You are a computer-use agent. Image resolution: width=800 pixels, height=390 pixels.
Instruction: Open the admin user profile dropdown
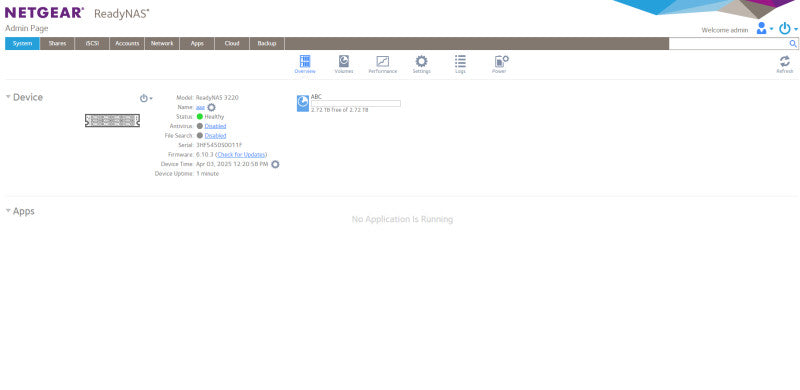[764, 29]
